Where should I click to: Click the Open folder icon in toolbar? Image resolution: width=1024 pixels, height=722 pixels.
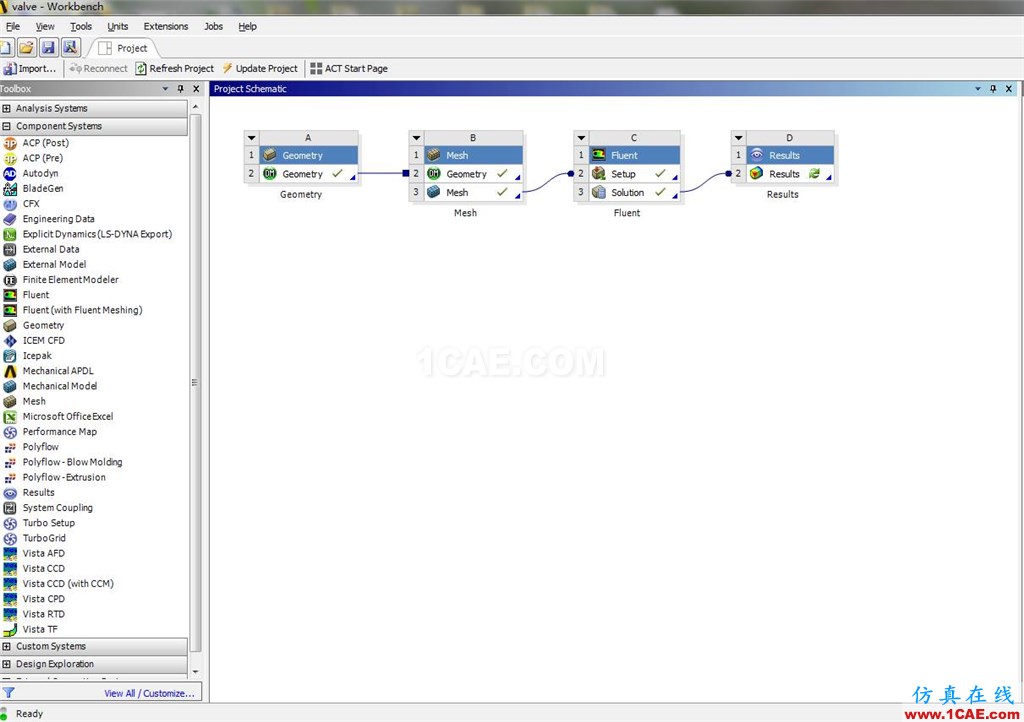26,48
